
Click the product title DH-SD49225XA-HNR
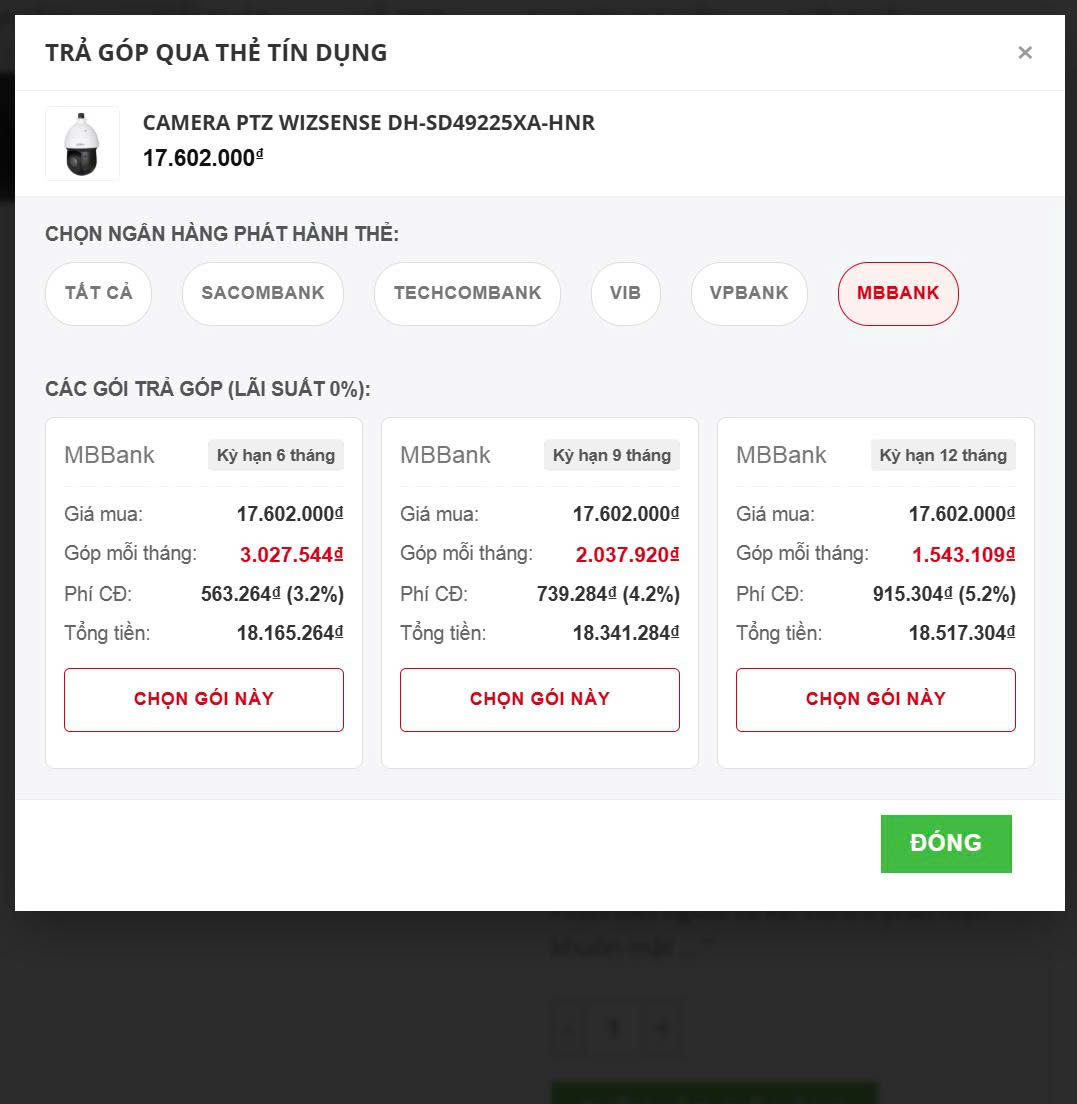[369, 123]
